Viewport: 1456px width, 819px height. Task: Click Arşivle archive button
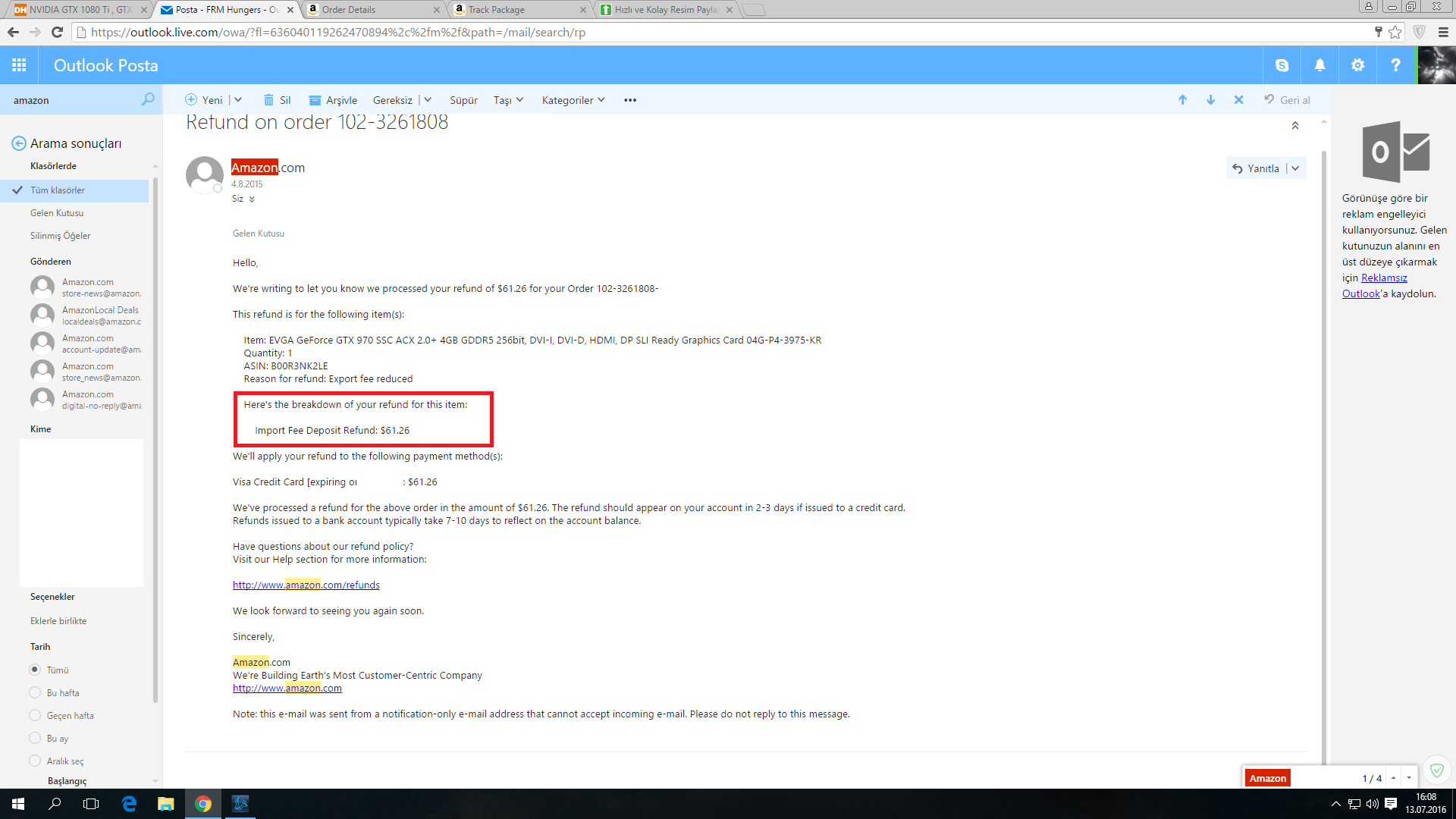coord(333,100)
